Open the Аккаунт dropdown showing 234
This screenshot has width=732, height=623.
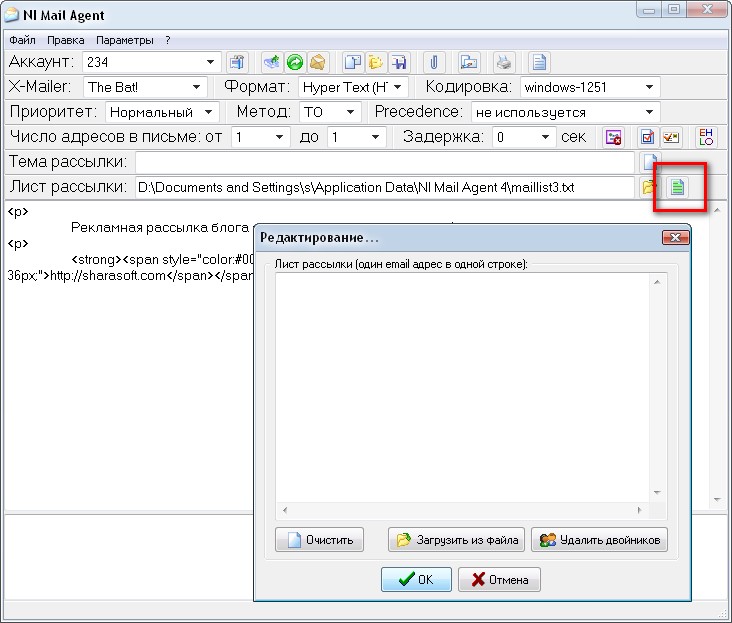(x=152, y=62)
